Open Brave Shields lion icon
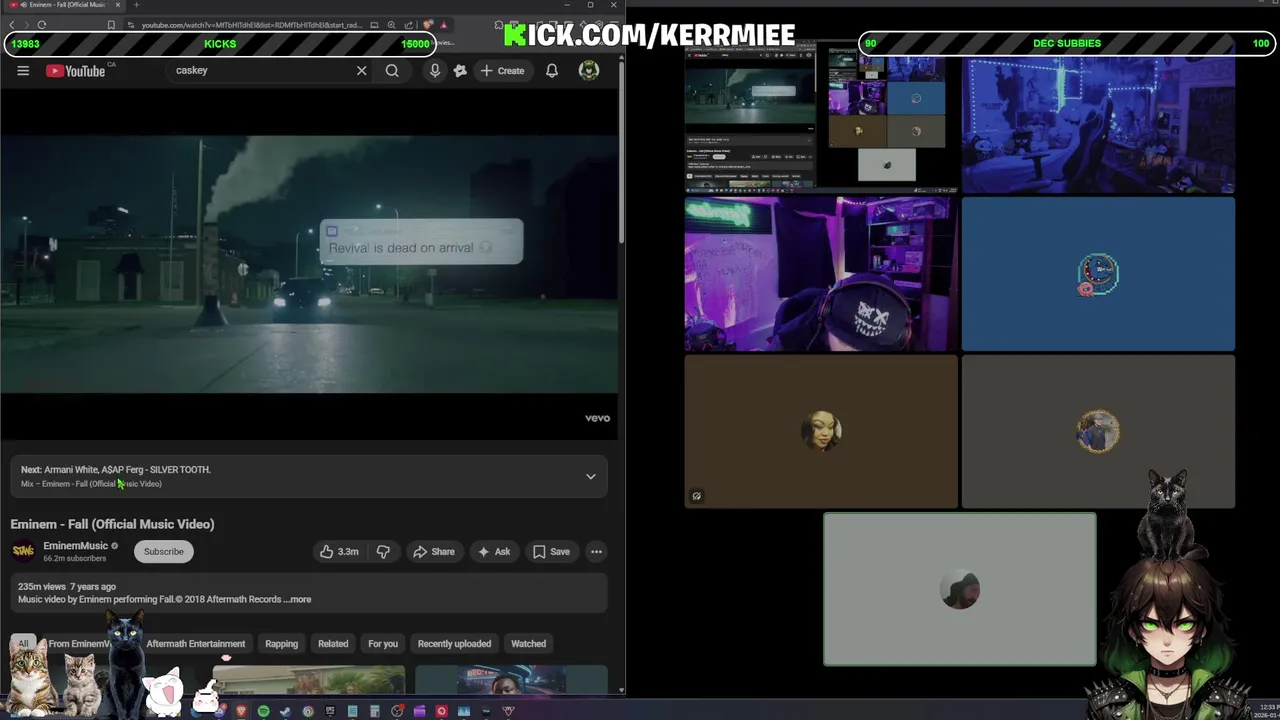 (x=428, y=25)
